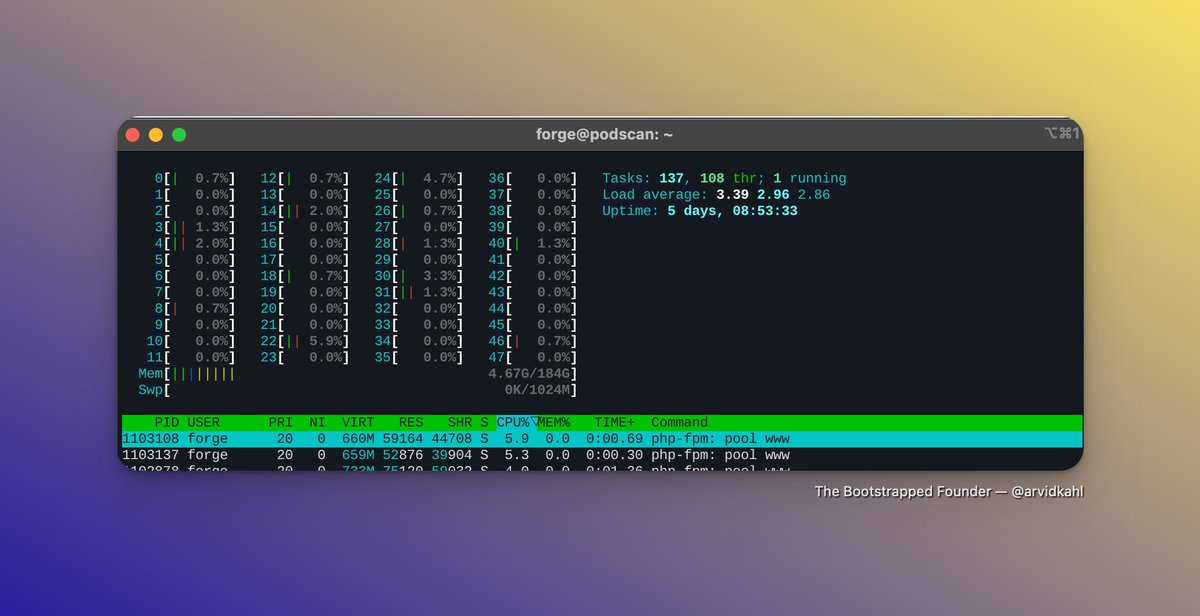Image resolution: width=1200 pixels, height=616 pixels.
Task: Click php-fpm command in PID 1103137 row
Action: 720,455
